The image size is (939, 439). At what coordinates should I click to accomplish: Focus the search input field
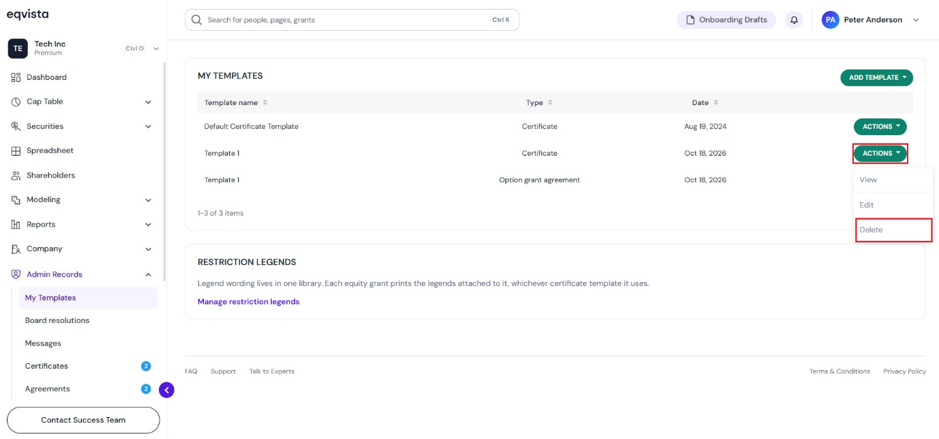coord(352,20)
